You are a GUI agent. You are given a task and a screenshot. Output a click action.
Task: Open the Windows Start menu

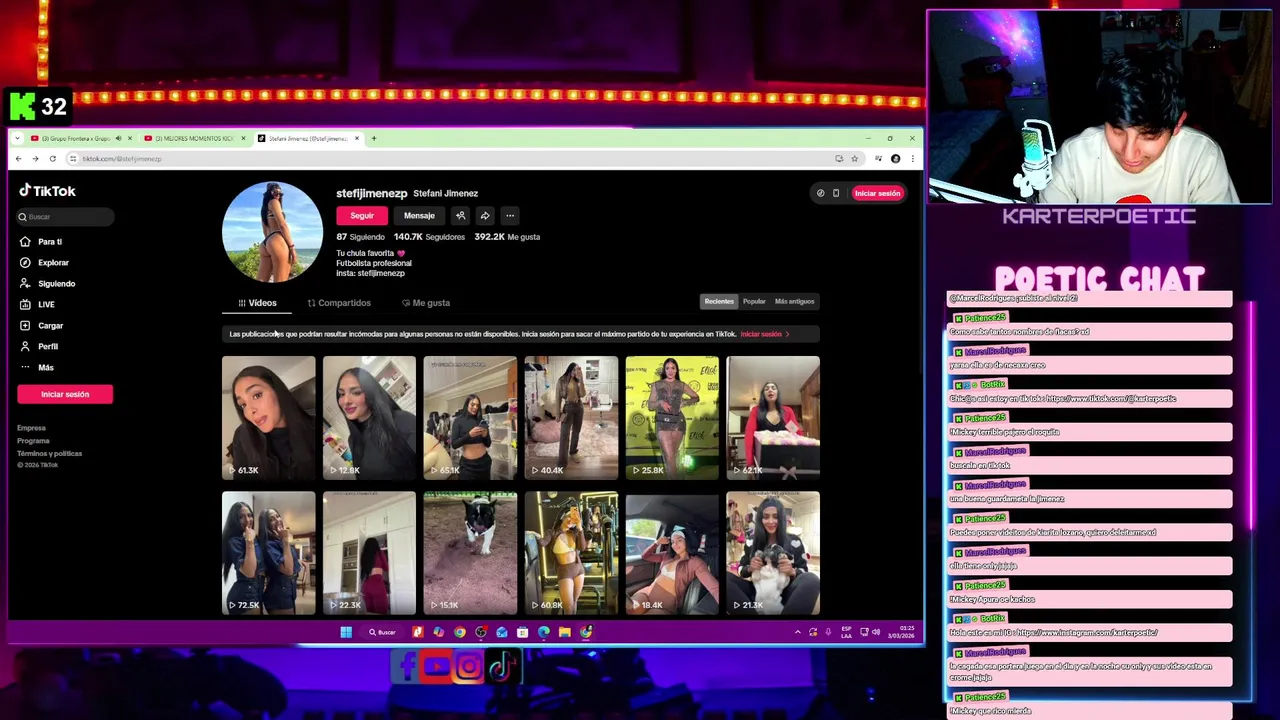click(x=346, y=632)
